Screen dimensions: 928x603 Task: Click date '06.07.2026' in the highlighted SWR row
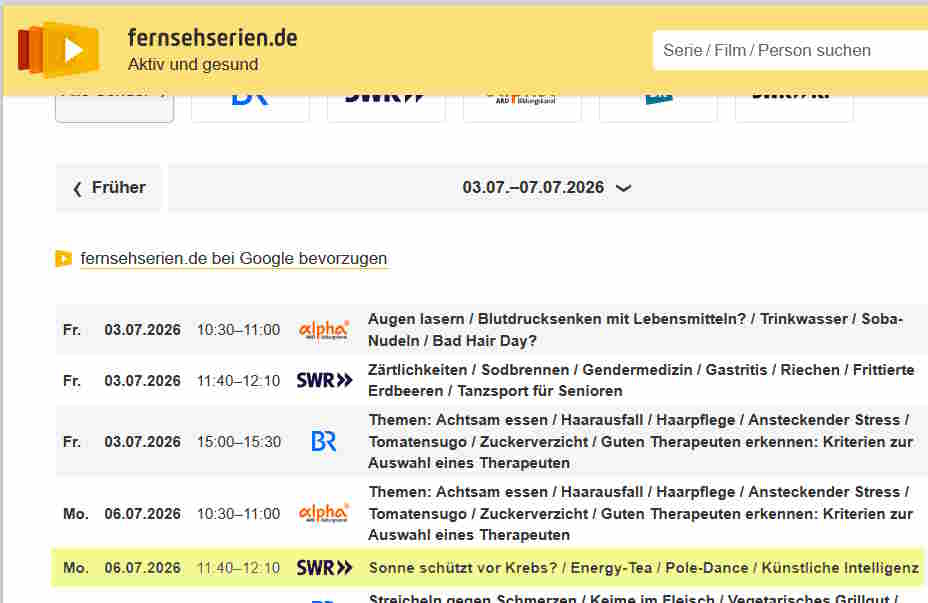click(143, 568)
